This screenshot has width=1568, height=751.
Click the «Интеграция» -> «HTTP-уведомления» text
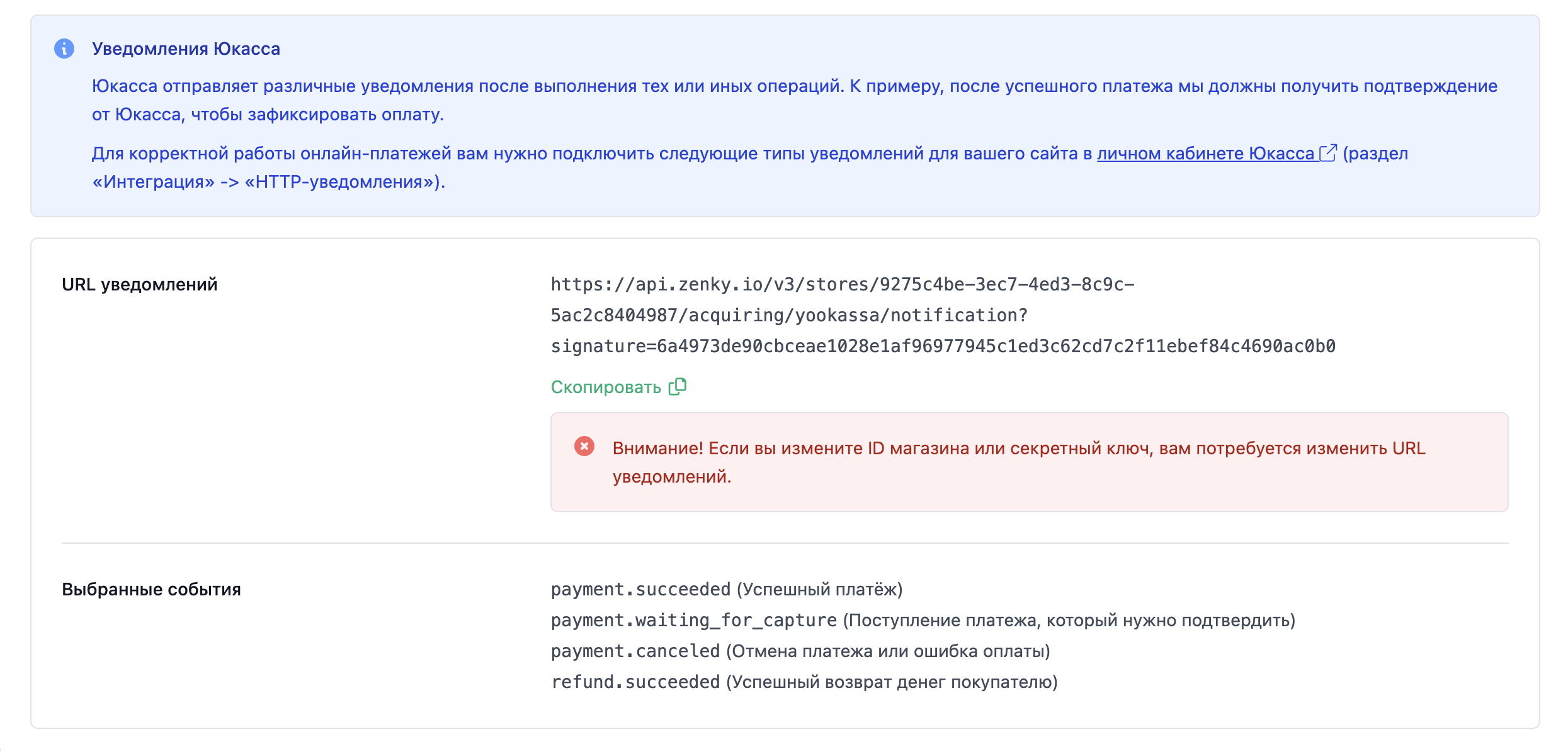tap(269, 182)
